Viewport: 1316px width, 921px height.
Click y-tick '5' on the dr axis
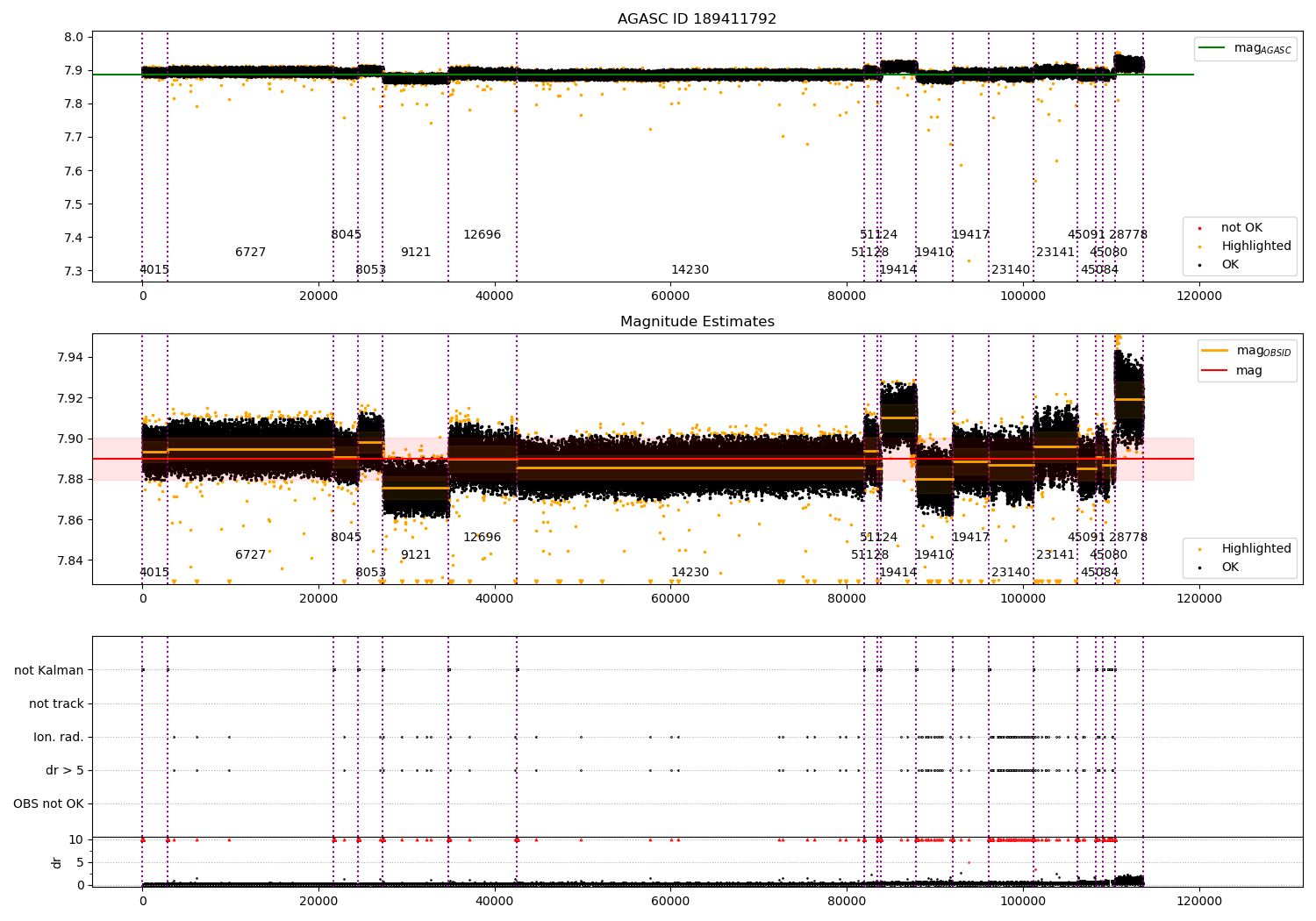[x=81, y=863]
